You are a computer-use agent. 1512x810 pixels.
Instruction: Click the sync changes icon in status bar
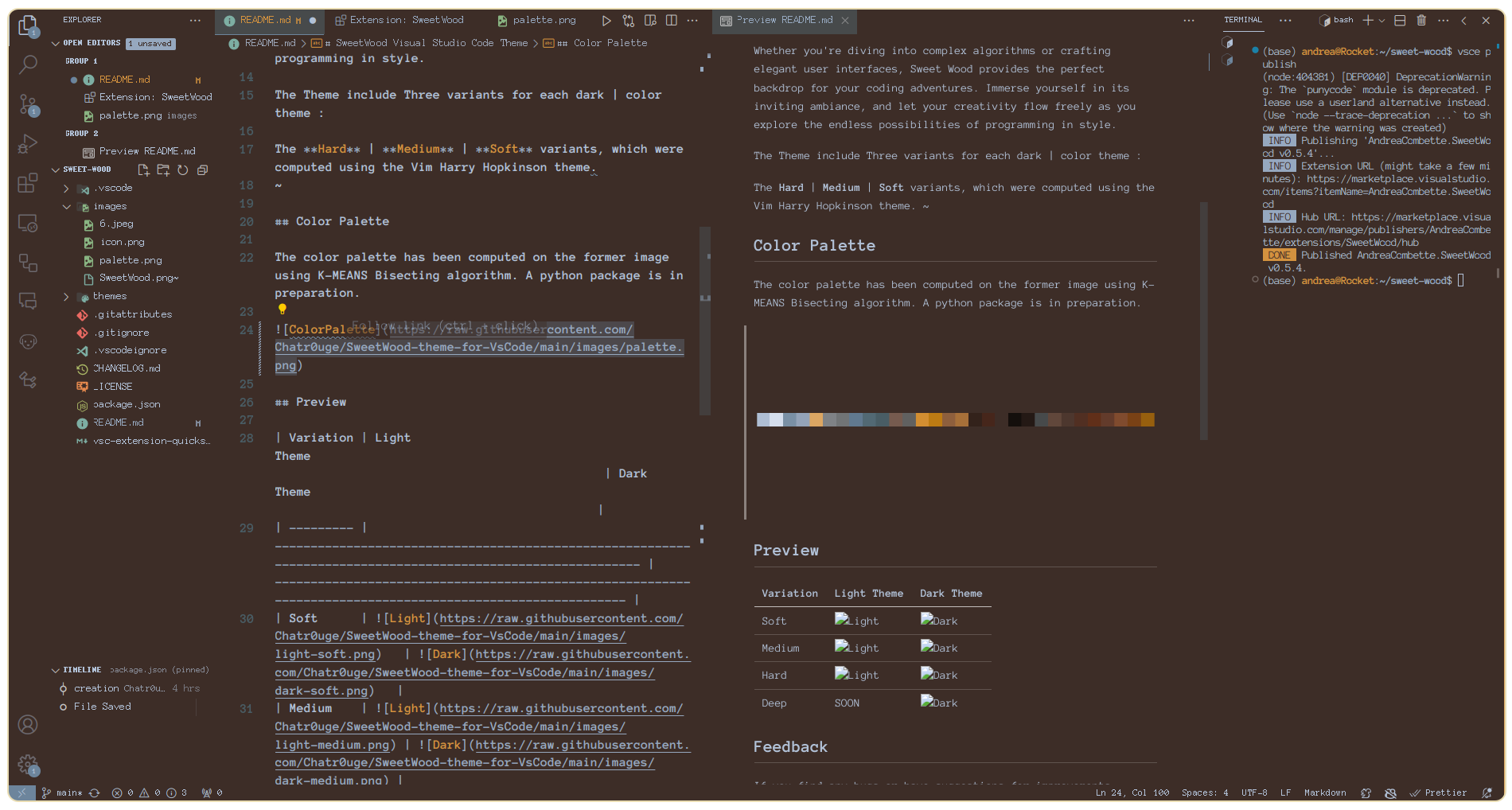coord(94,792)
